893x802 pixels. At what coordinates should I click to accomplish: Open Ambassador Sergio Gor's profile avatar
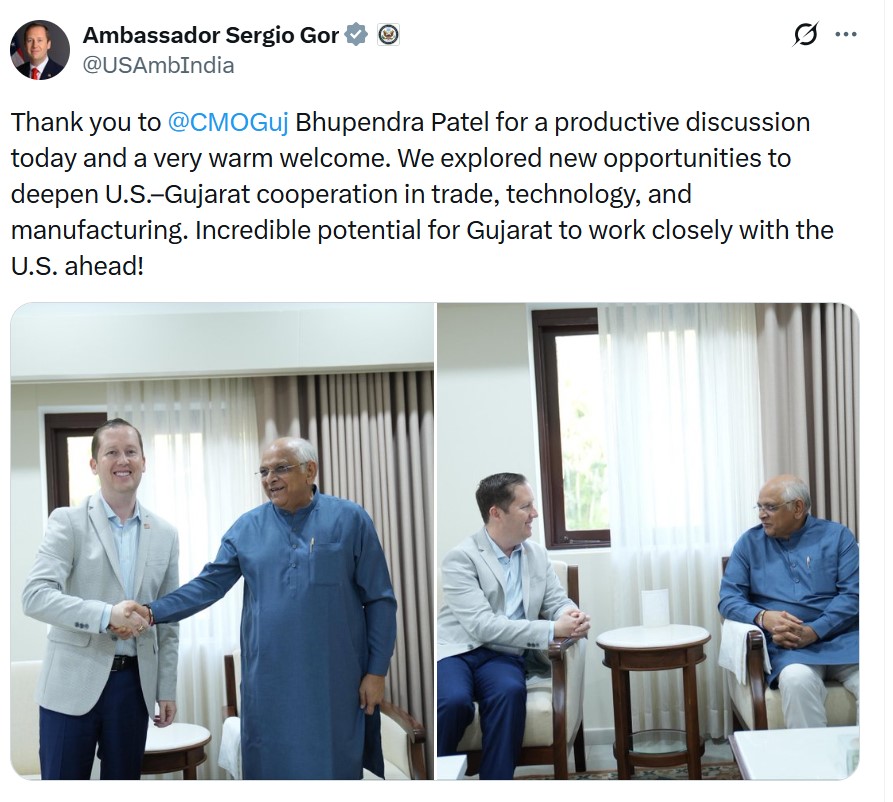[x=40, y=50]
